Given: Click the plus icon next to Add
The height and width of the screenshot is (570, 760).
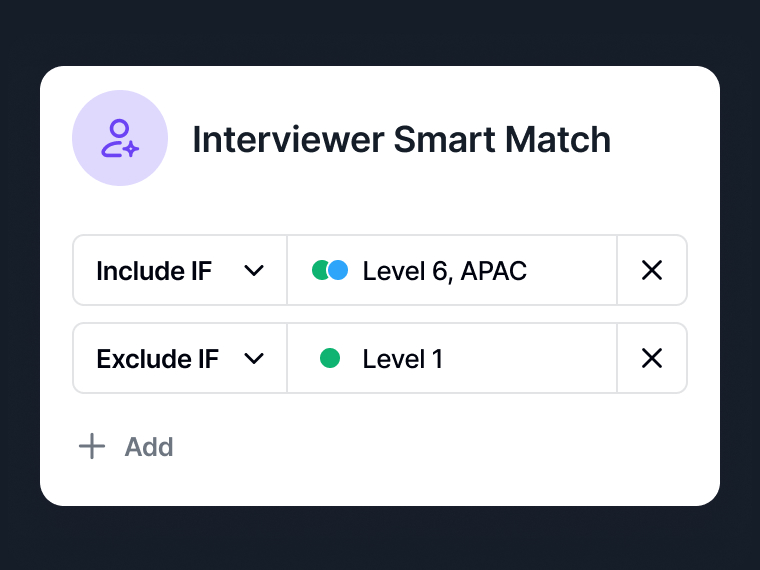Looking at the screenshot, I should click(92, 446).
